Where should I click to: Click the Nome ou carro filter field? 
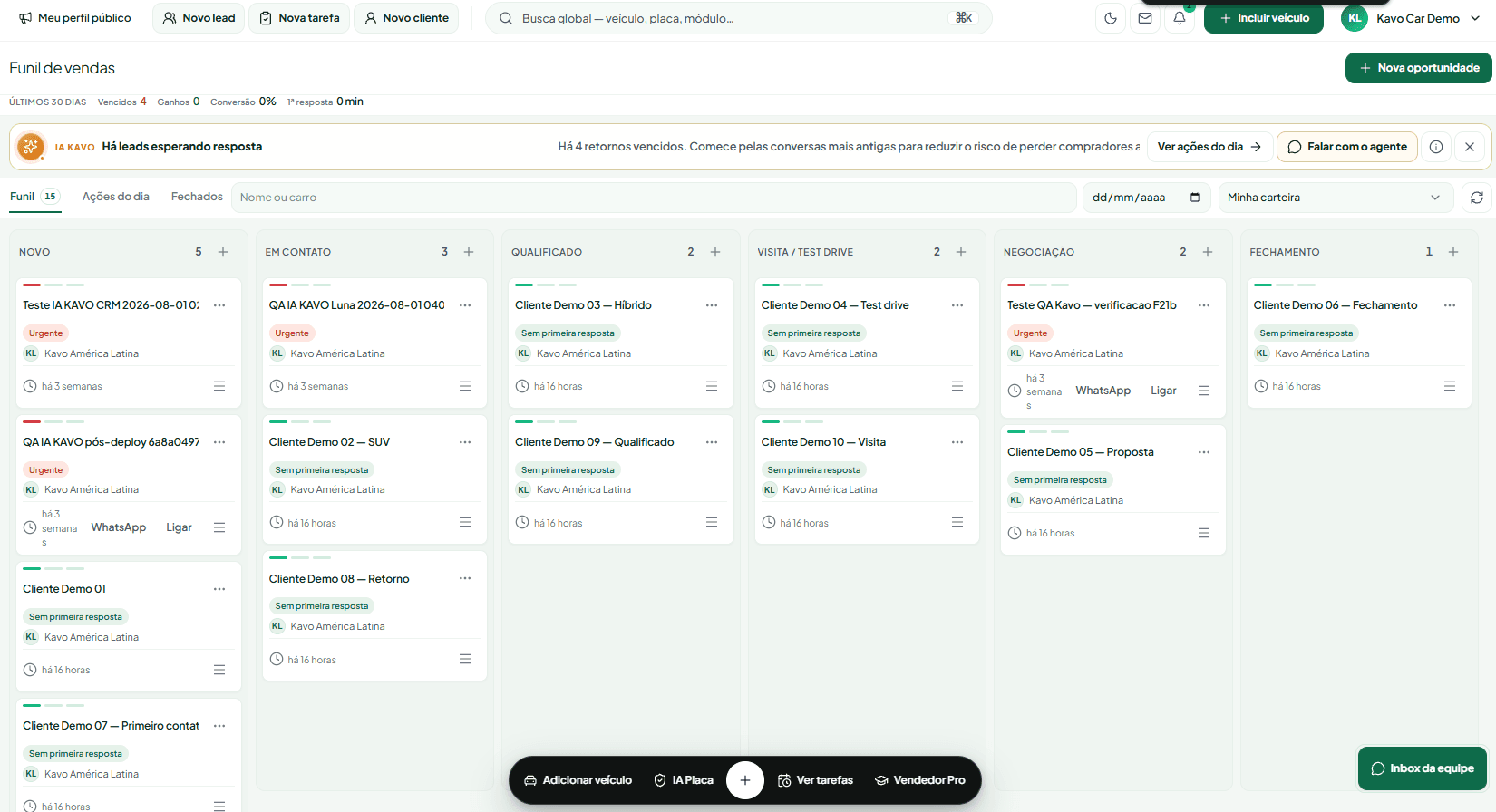tap(653, 198)
